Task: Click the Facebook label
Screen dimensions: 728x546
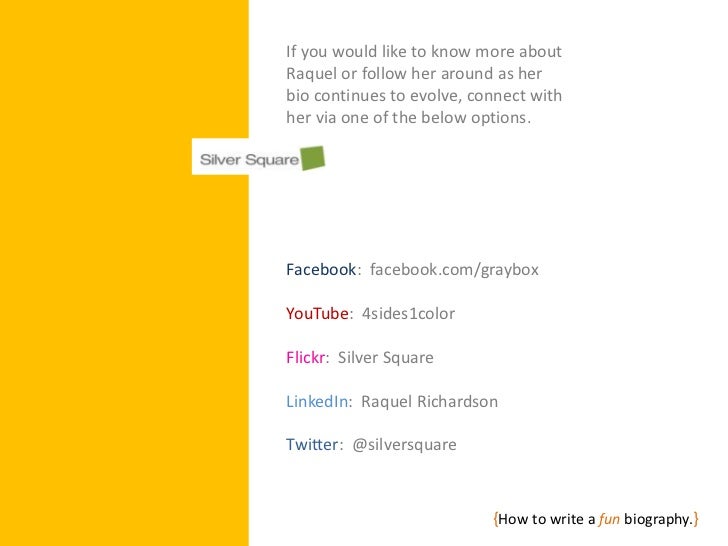Action: click(x=321, y=269)
